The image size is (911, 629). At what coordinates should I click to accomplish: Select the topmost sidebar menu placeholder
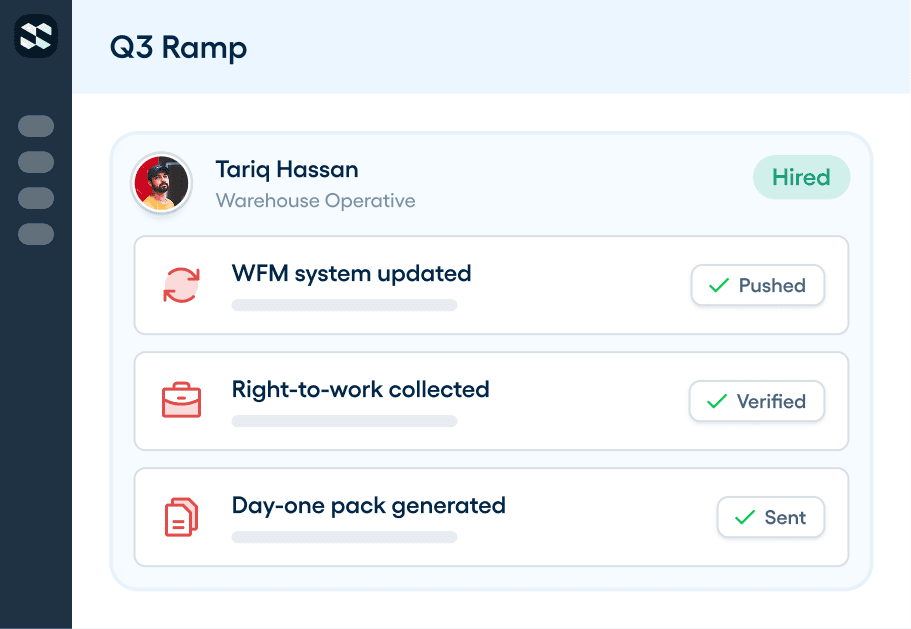pyautogui.click(x=36, y=126)
